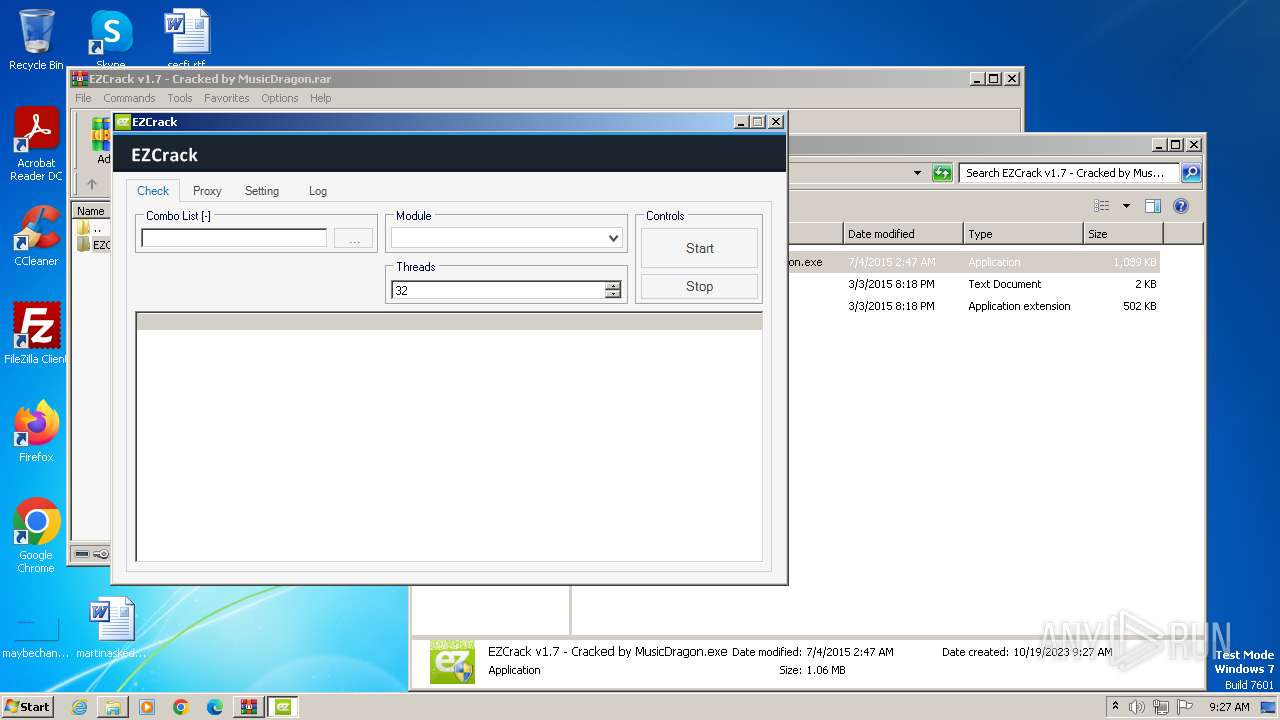Click the Stop button in Controls
The image size is (1280, 720).
(x=699, y=286)
